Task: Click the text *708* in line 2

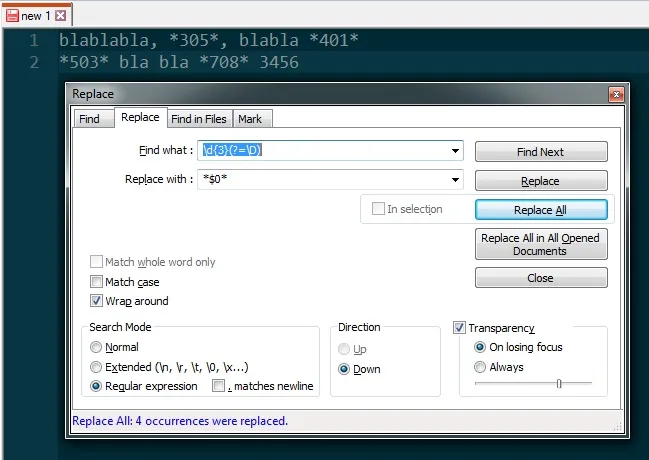Action: pos(224,63)
